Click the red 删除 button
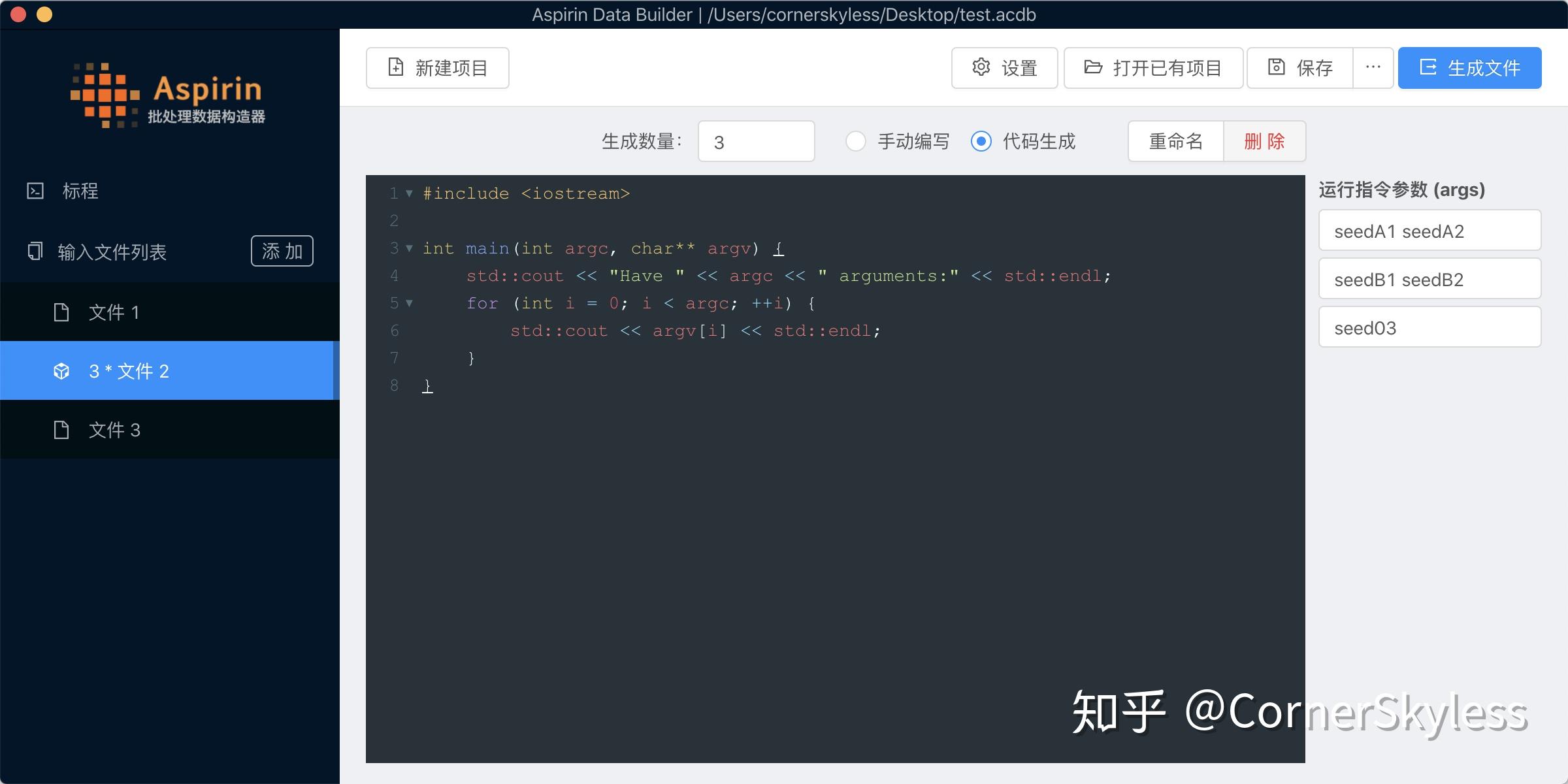Viewport: 1568px width, 784px height. [1264, 141]
